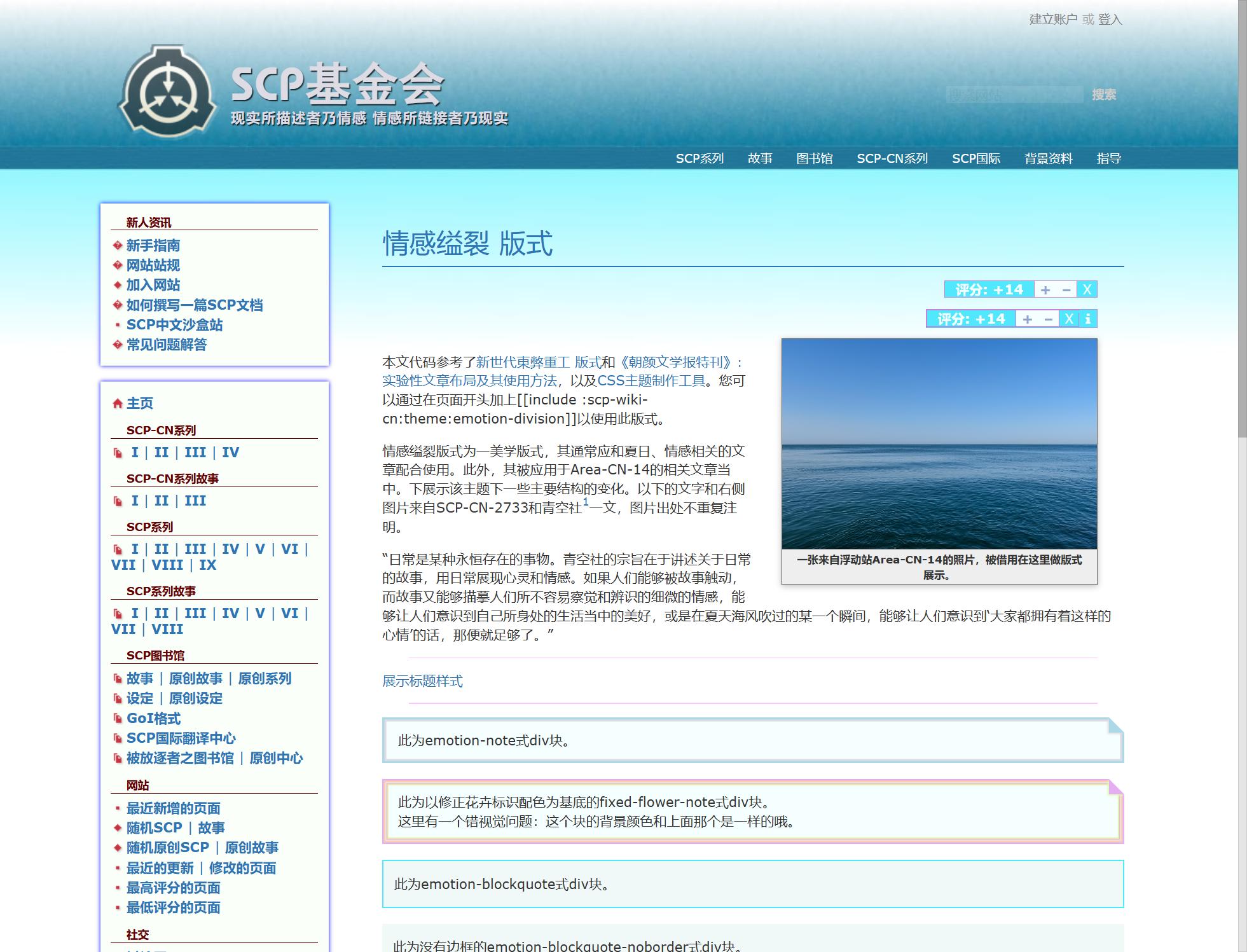Open the 图书馆 navigation dropdown
The width and height of the screenshot is (1247, 952).
814,158
